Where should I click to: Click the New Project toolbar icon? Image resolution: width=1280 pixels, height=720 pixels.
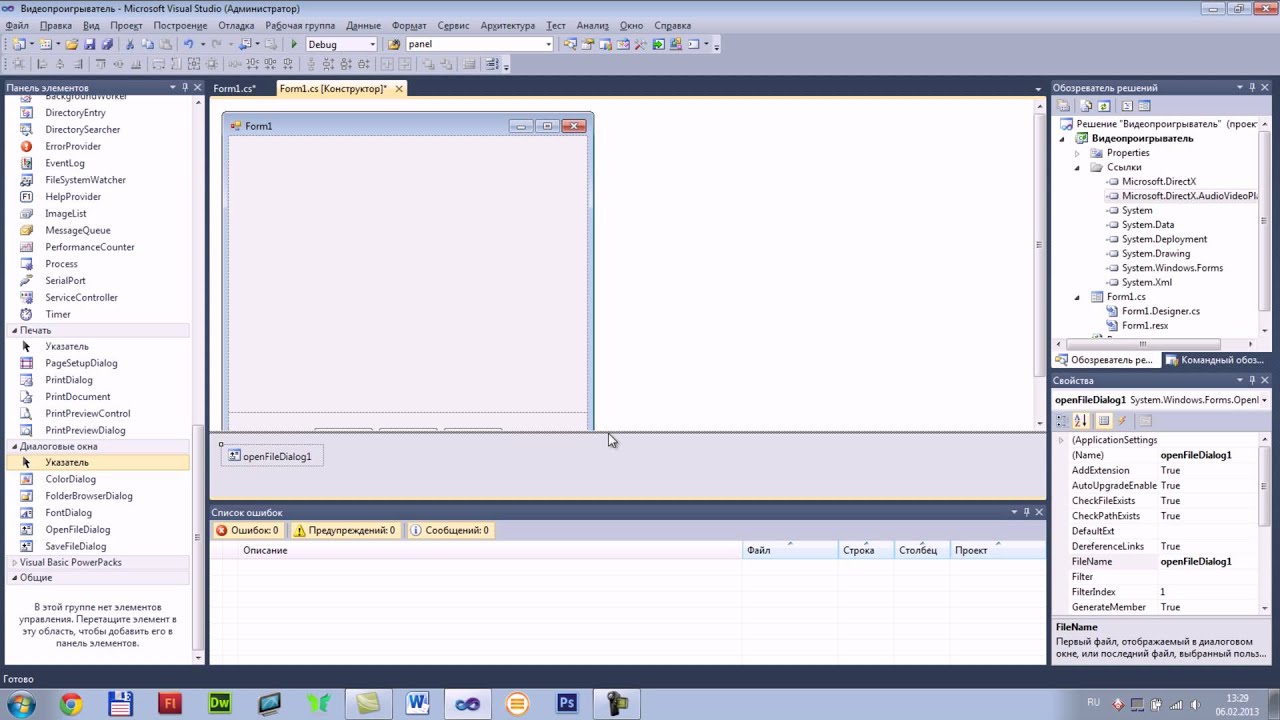[x=18, y=44]
